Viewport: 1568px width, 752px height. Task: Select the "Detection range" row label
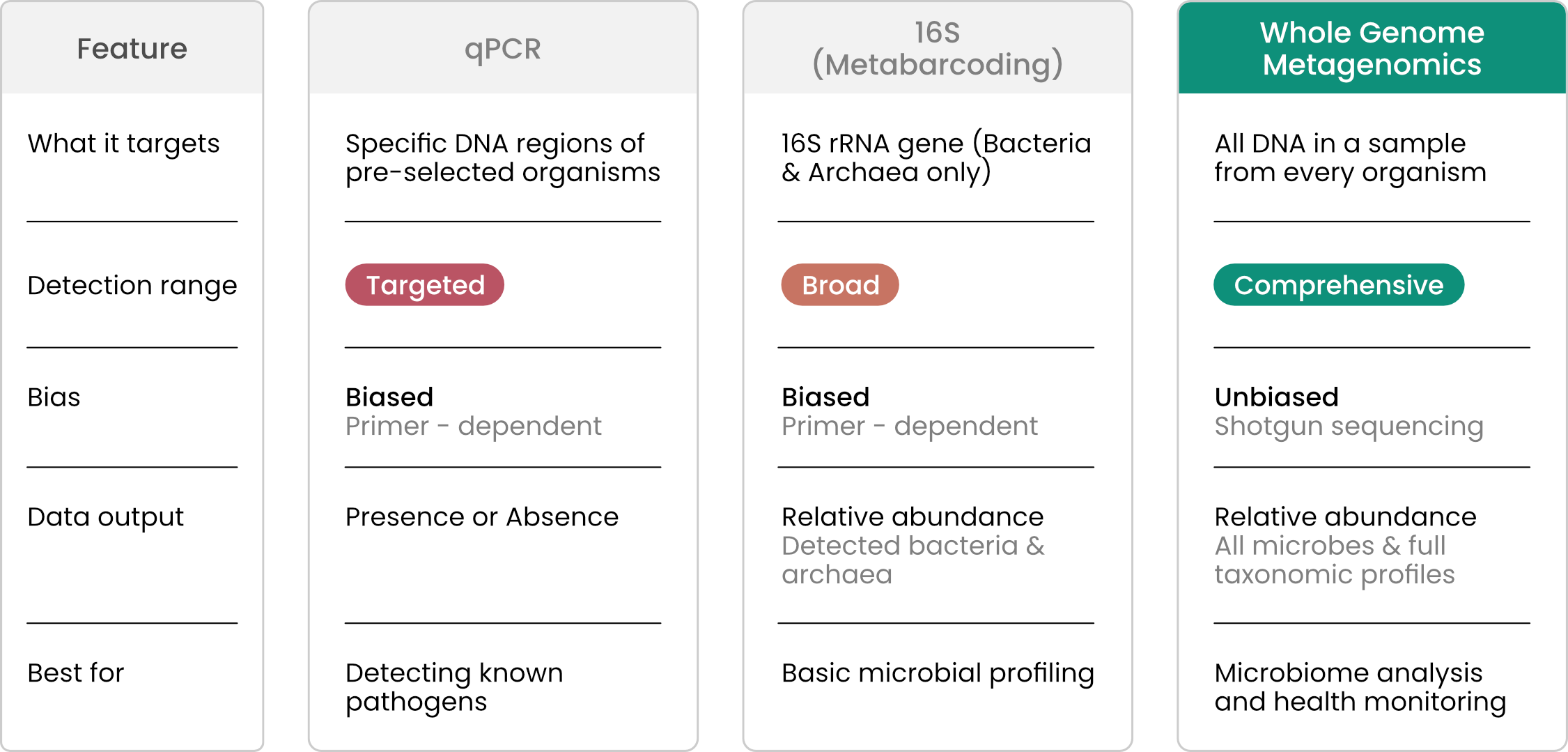pyautogui.click(x=132, y=285)
